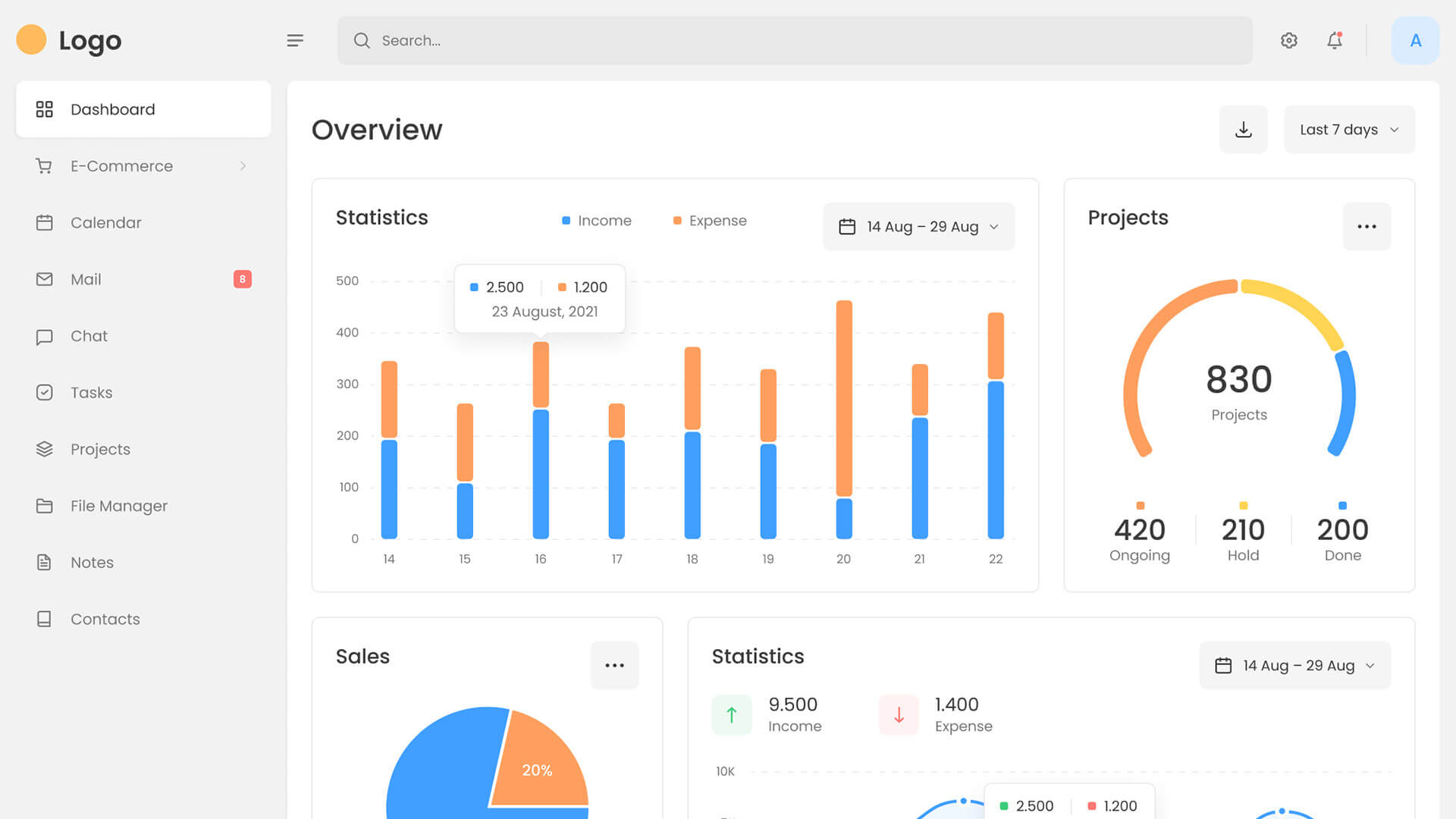
Task: Click the orange bar for day 20
Action: click(844, 398)
